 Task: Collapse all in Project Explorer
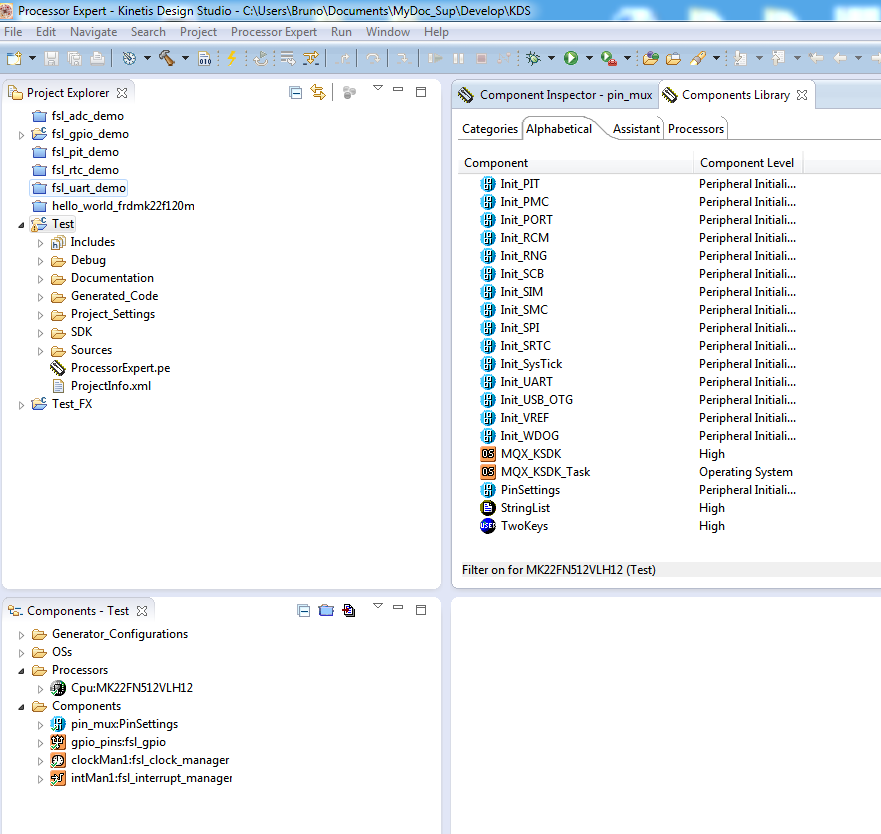pyautogui.click(x=296, y=93)
